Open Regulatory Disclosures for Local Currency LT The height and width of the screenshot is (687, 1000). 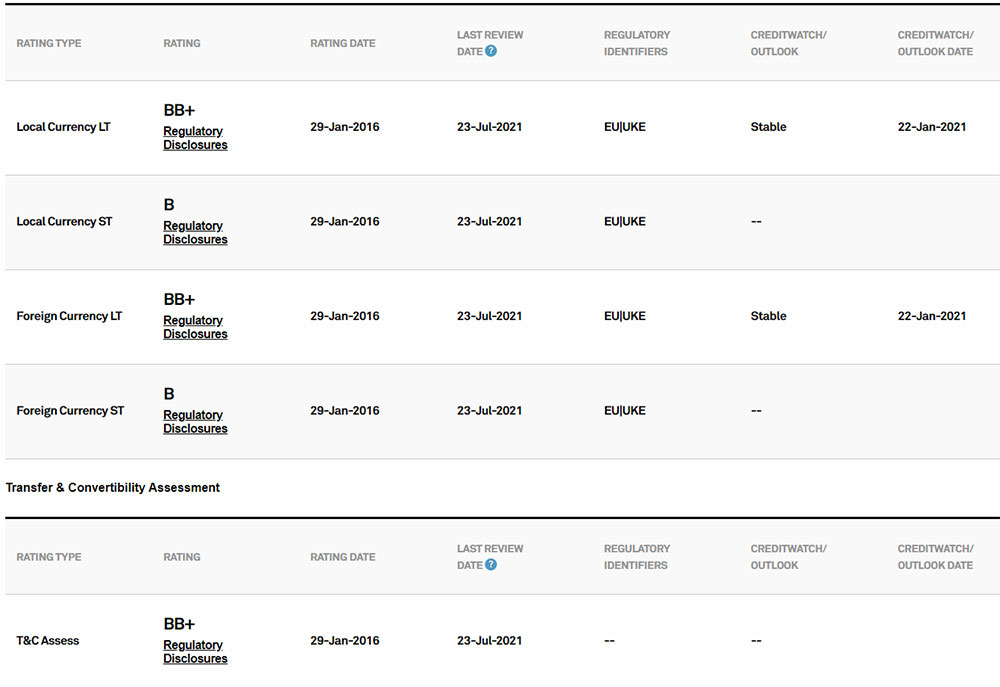coord(195,138)
